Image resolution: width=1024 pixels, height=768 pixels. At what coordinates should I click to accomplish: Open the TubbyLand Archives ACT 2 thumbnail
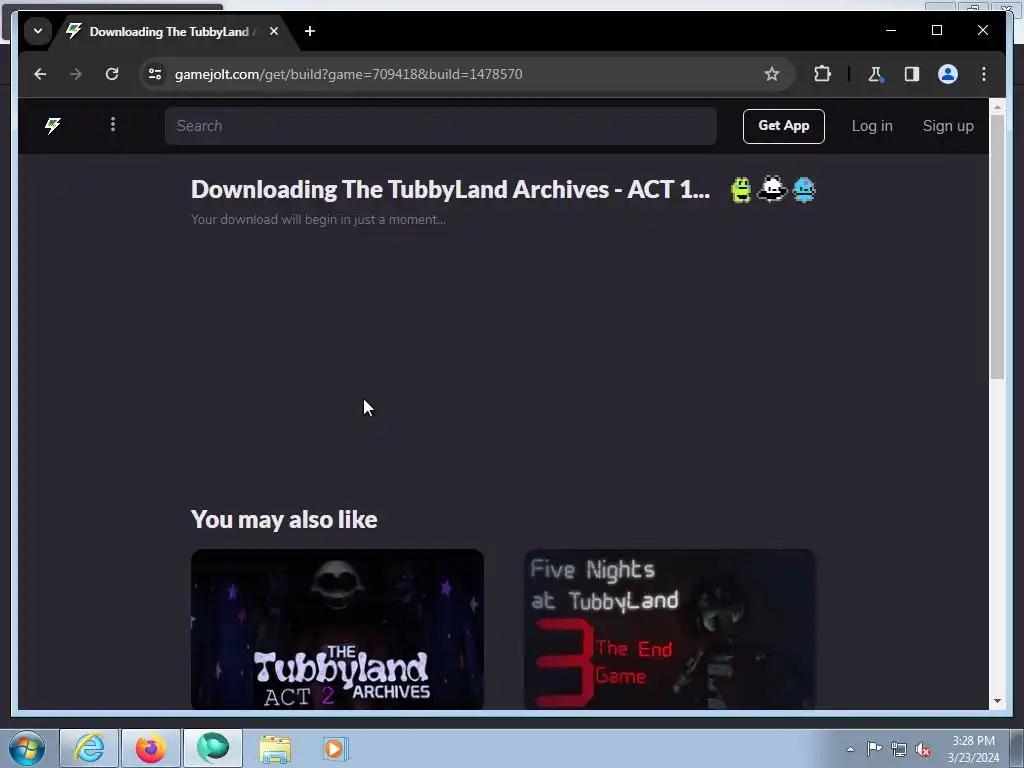coord(338,629)
